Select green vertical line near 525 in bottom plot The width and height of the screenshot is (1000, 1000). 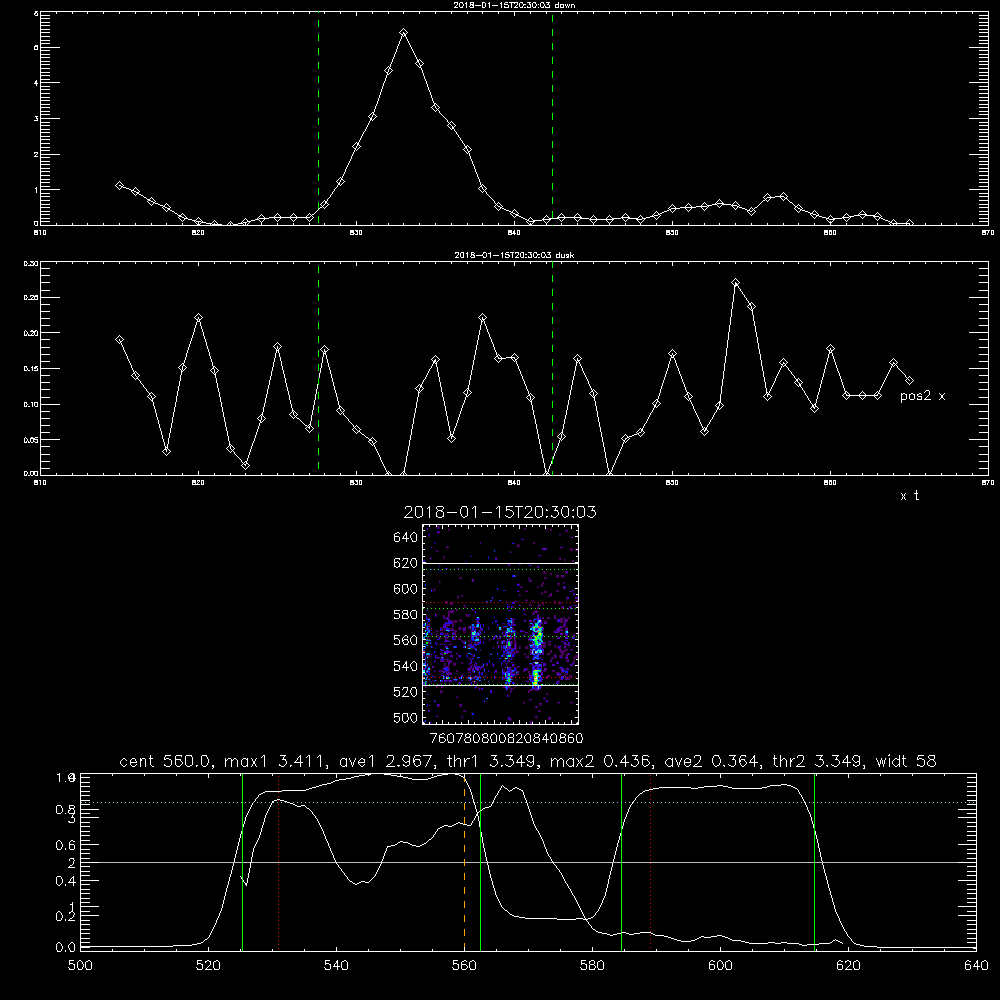click(242, 862)
